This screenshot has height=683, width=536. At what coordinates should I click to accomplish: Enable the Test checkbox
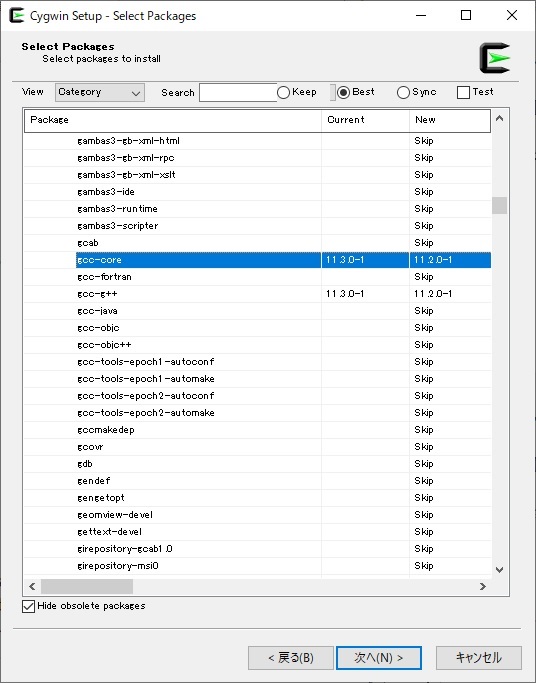(463, 92)
